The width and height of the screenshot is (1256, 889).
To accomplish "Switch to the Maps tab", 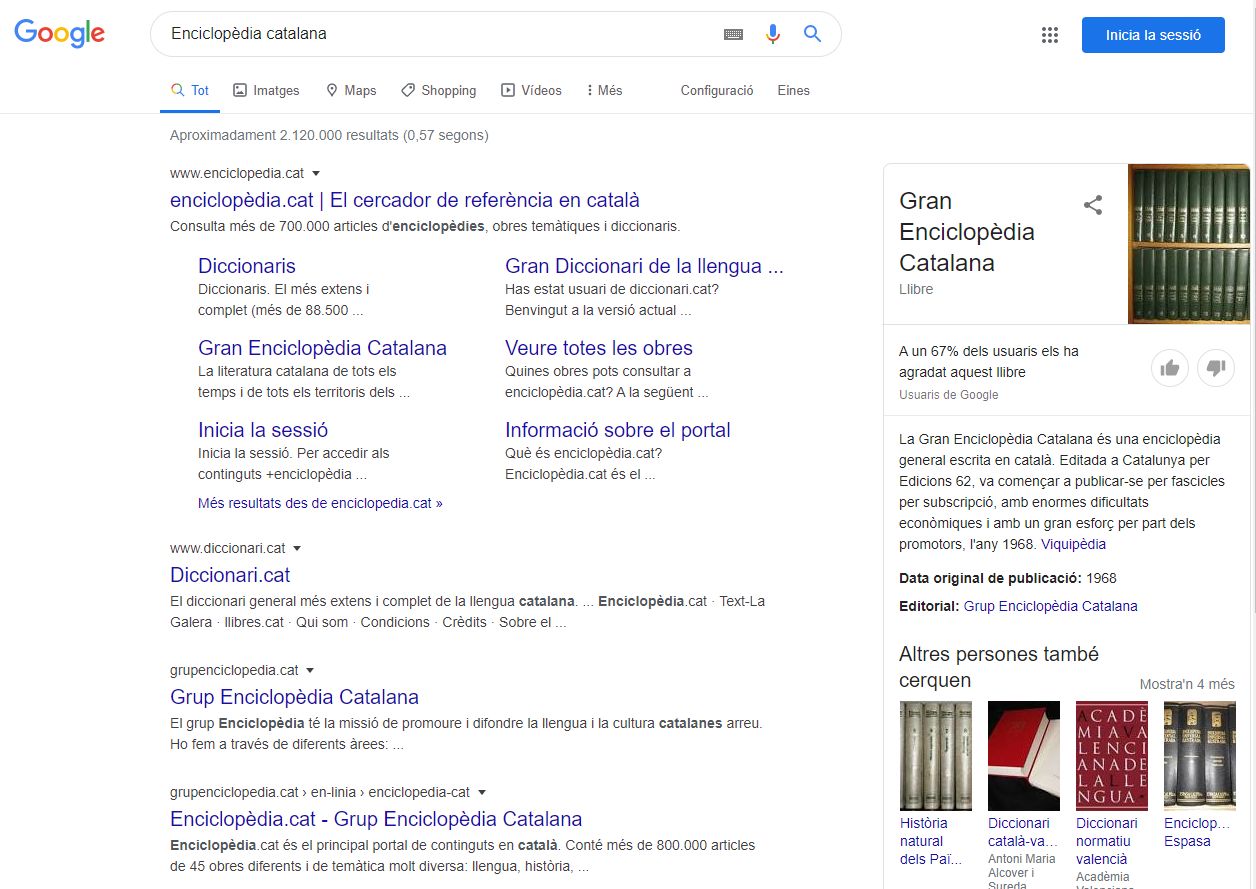I will (351, 90).
